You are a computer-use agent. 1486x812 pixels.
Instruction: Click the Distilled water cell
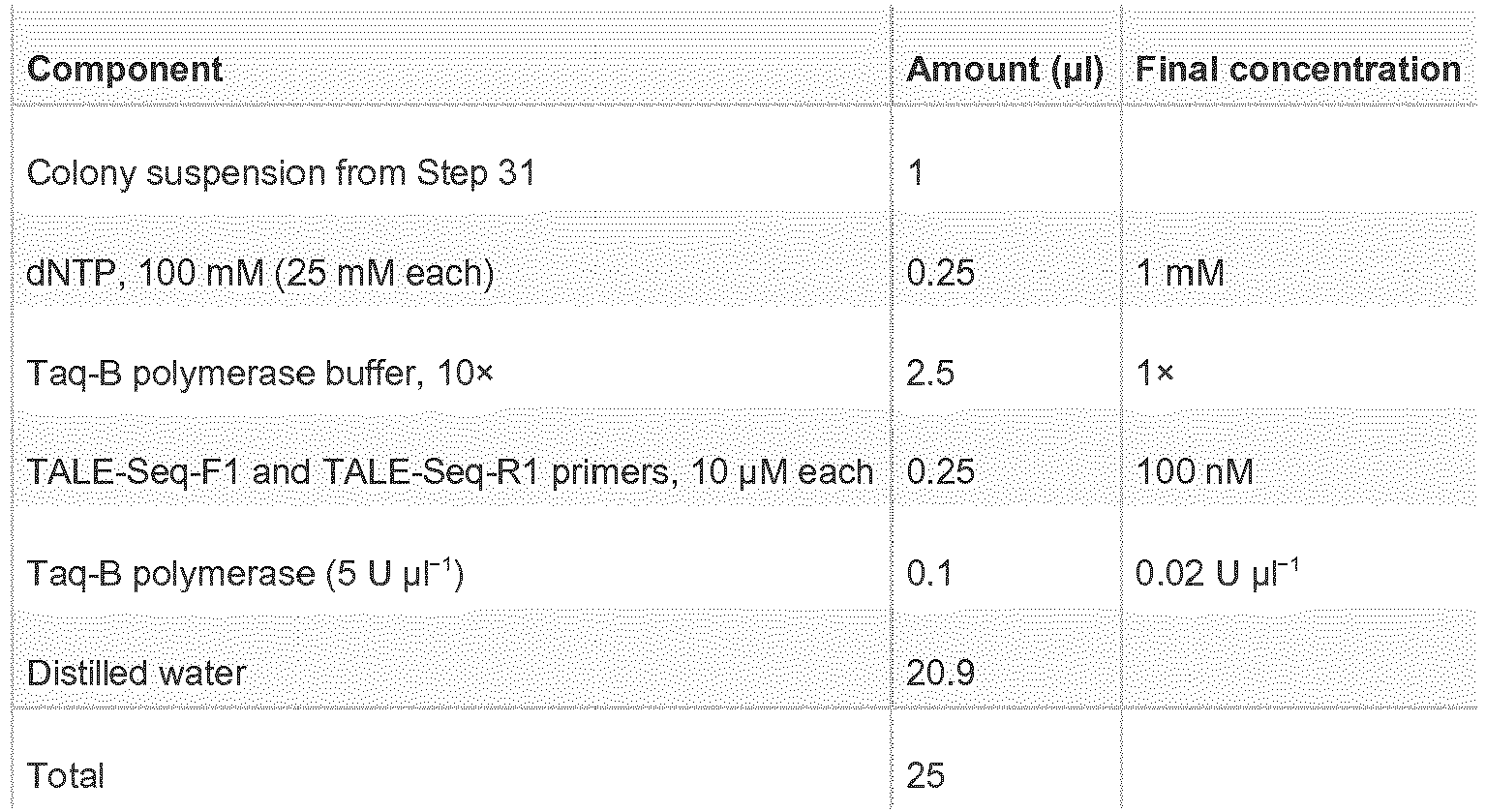pos(136,673)
